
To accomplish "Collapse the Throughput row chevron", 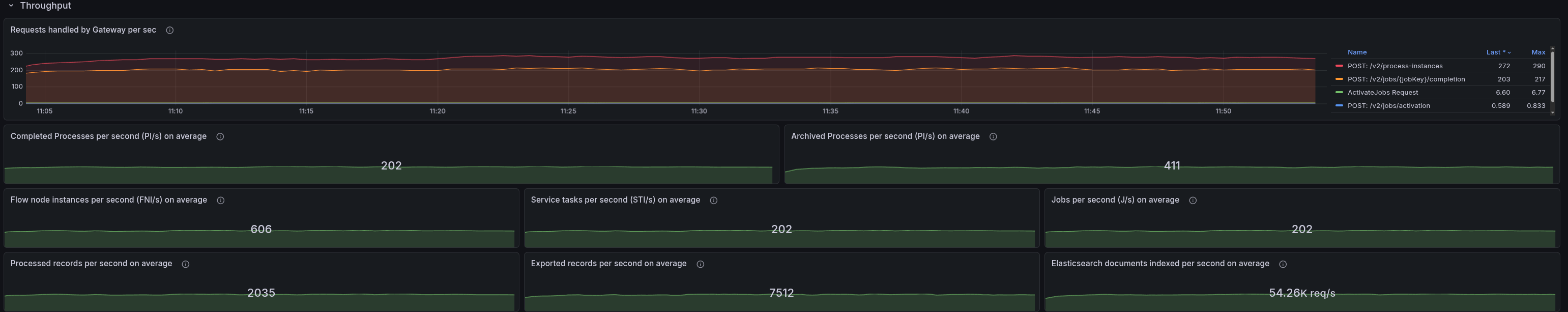I will [11, 6].
